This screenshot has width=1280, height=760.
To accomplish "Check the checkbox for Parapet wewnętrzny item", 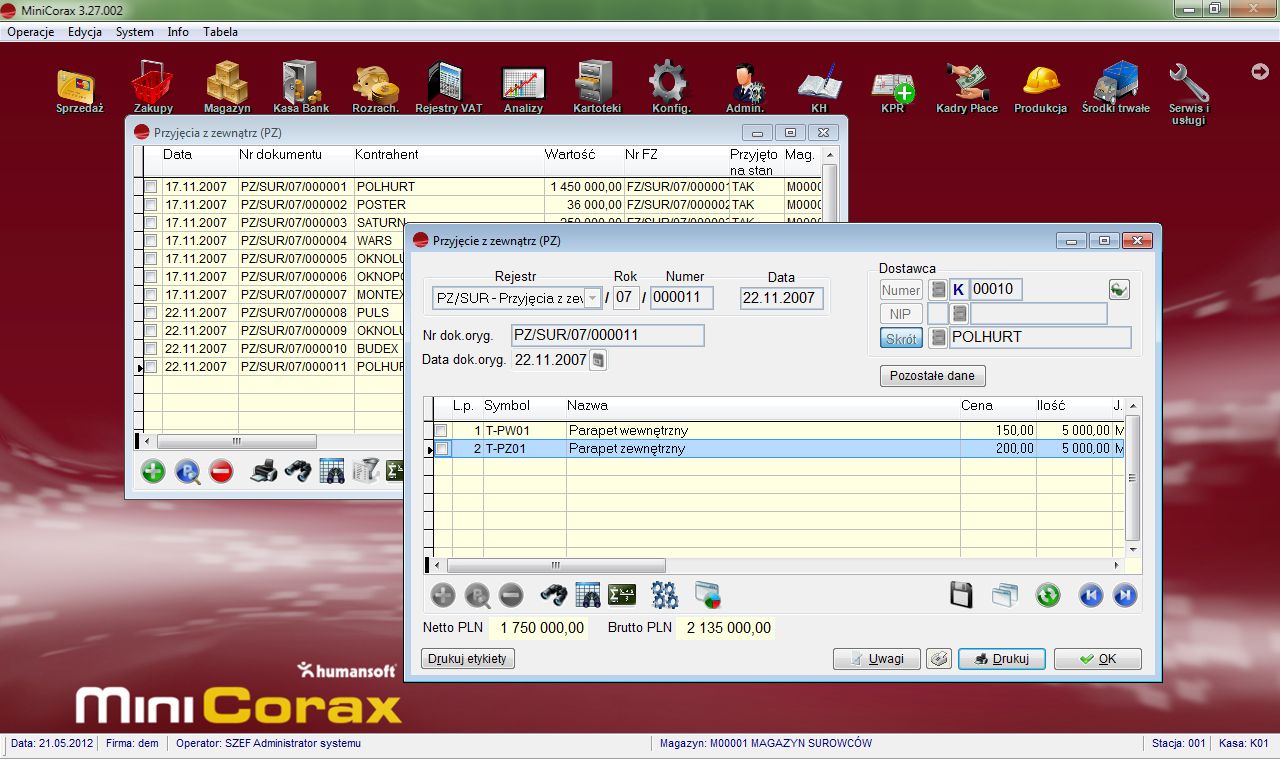I will [440, 431].
